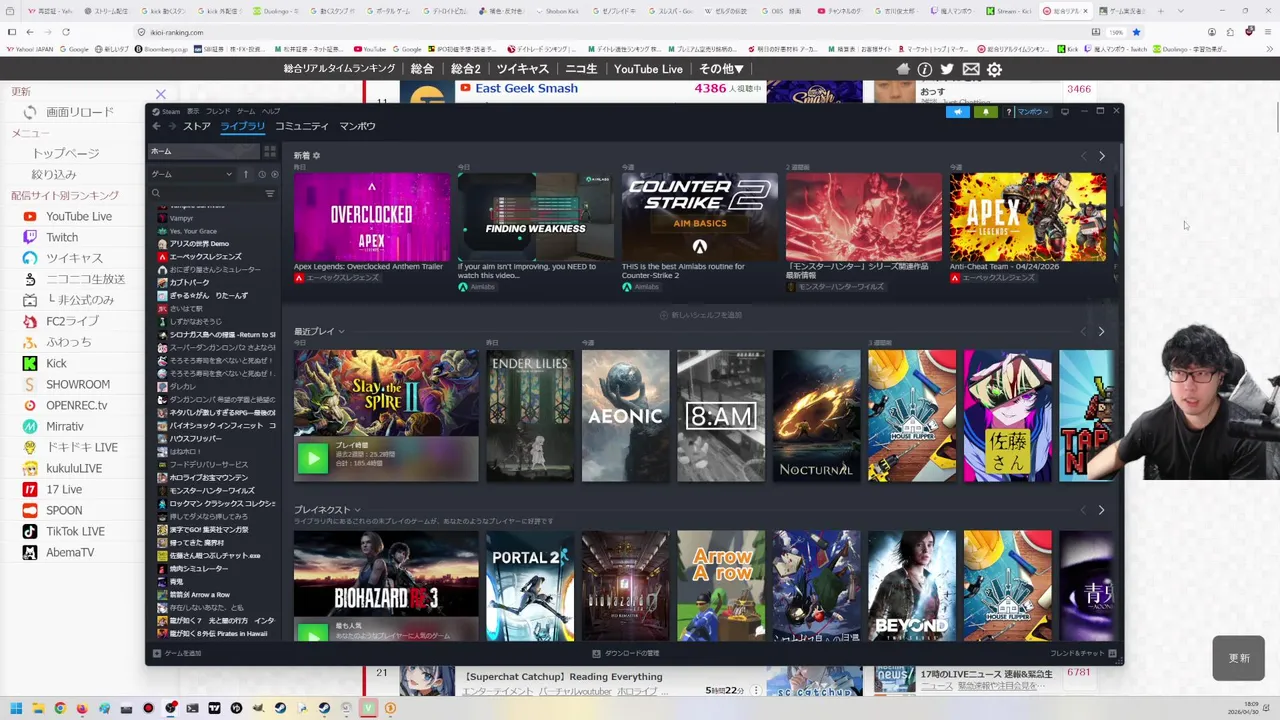Click the 画面リロード reload icon
Viewport: 1280px width, 720px height.
[x=30, y=112]
